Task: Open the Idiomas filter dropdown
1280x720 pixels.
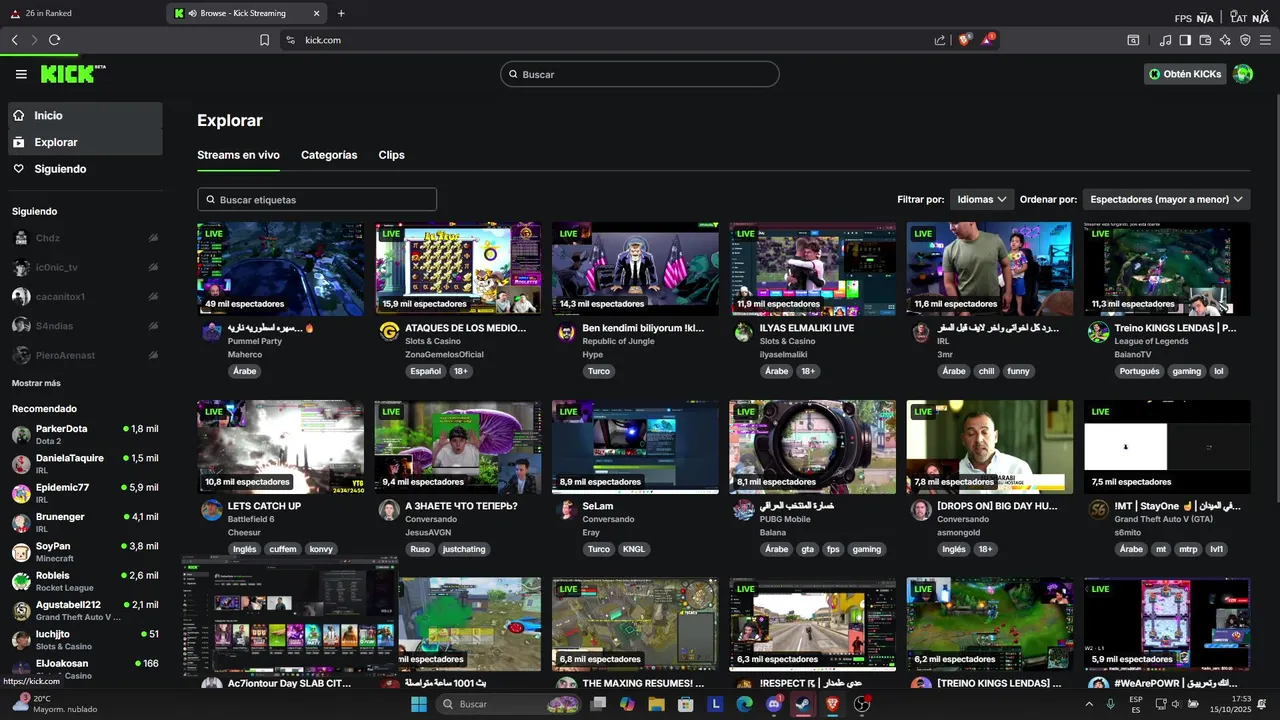Action: (x=982, y=199)
